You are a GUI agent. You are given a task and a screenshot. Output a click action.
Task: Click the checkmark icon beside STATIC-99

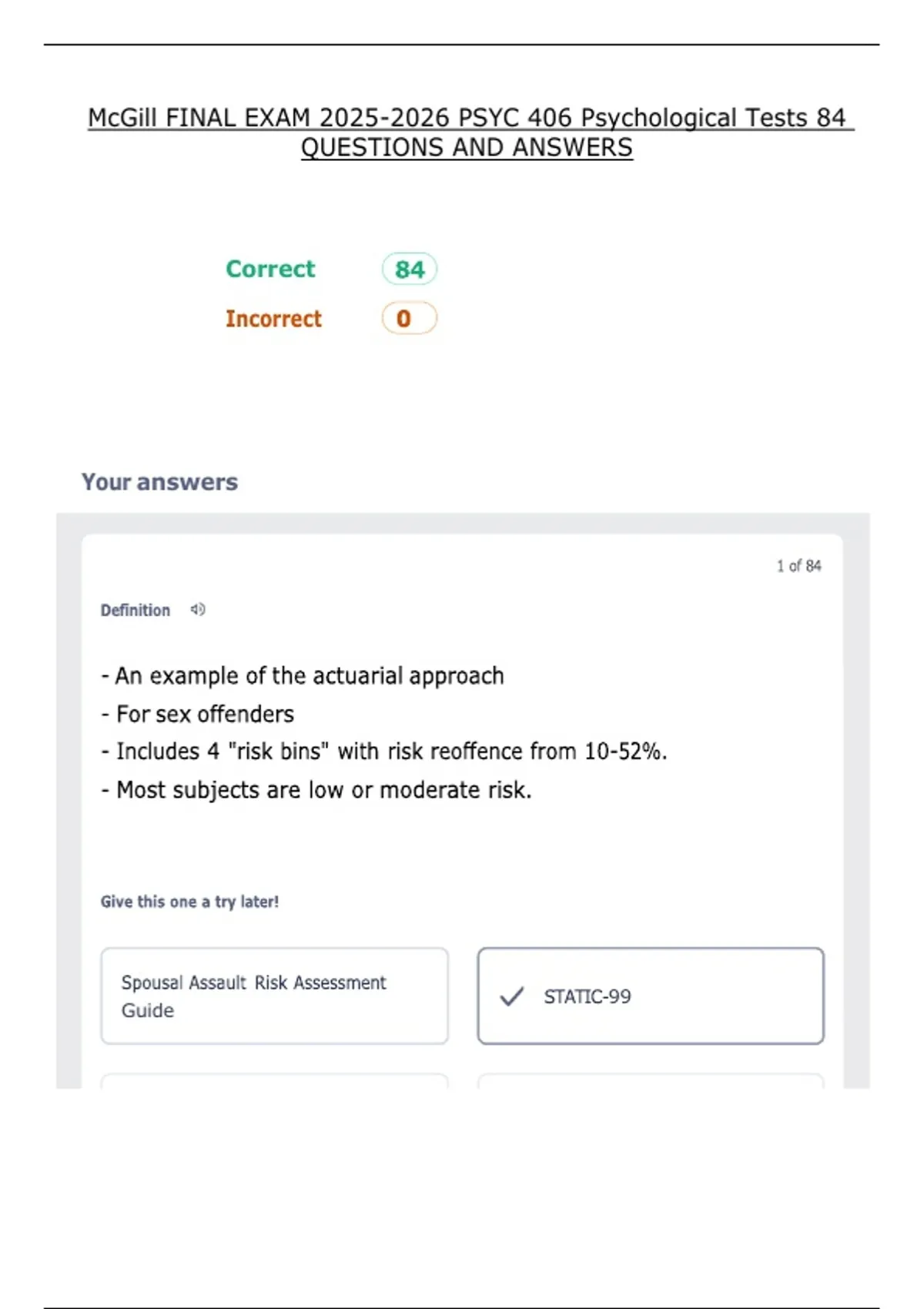point(511,996)
